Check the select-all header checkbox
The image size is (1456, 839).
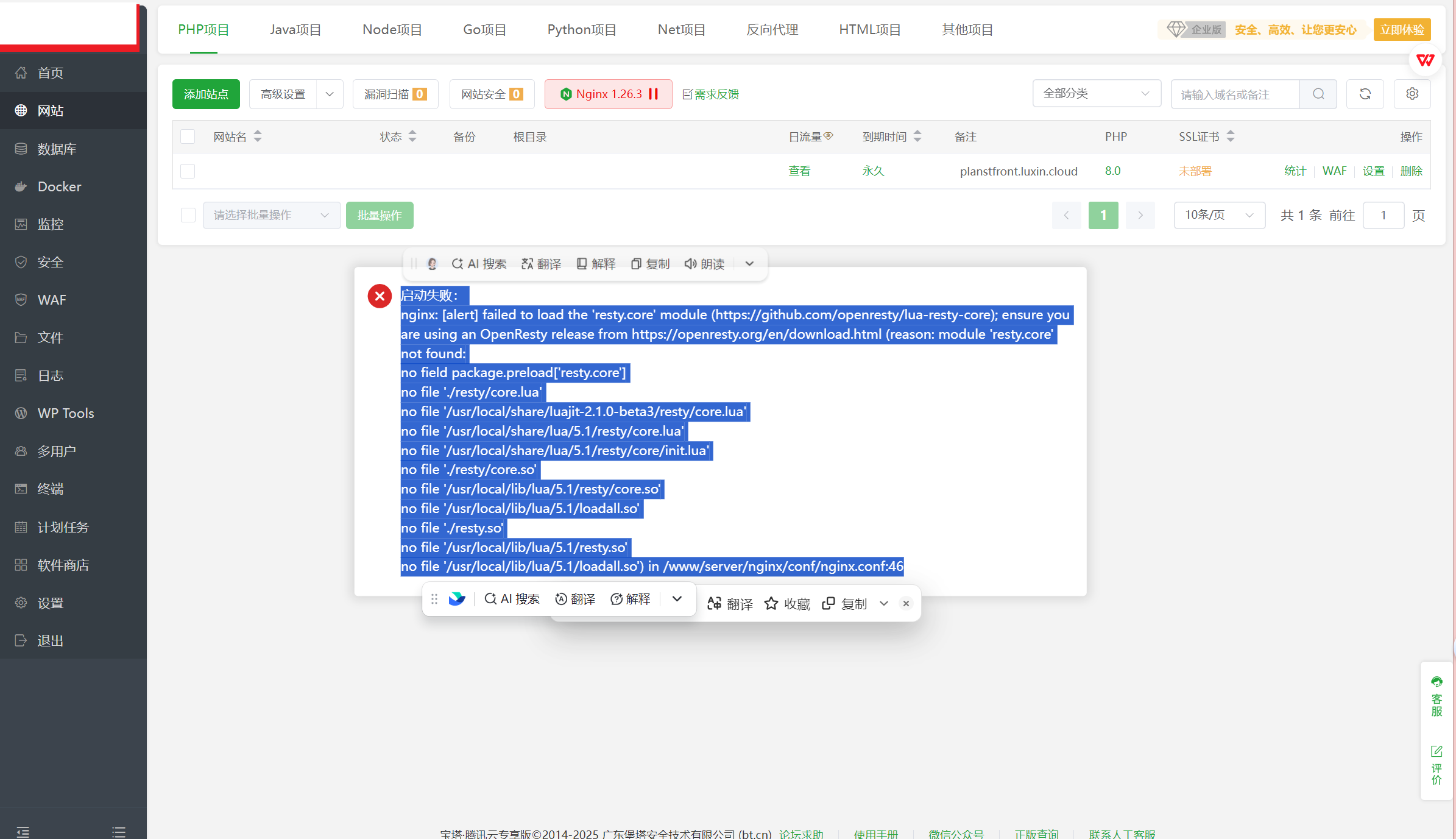(x=188, y=136)
